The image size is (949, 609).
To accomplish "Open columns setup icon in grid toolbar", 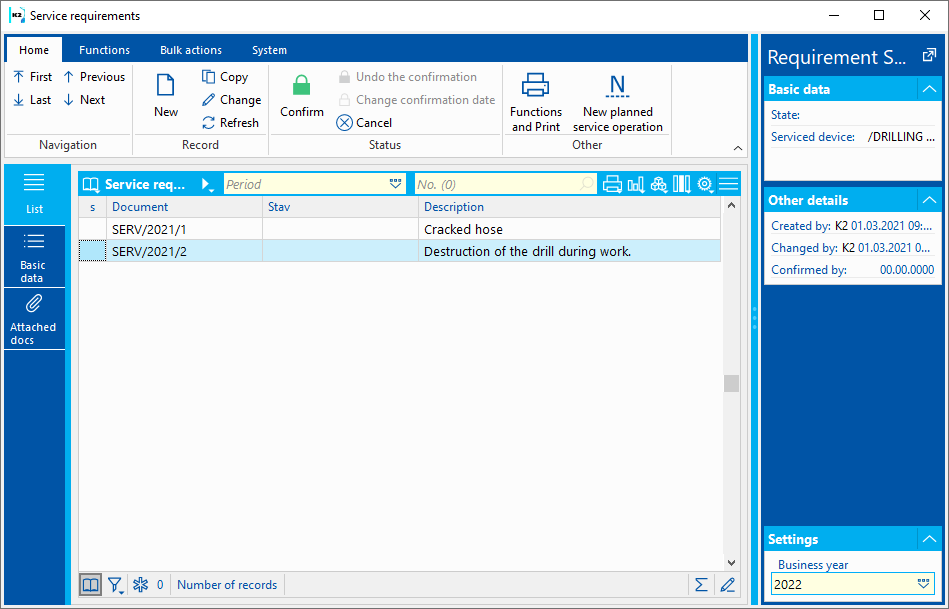I will click(x=681, y=184).
